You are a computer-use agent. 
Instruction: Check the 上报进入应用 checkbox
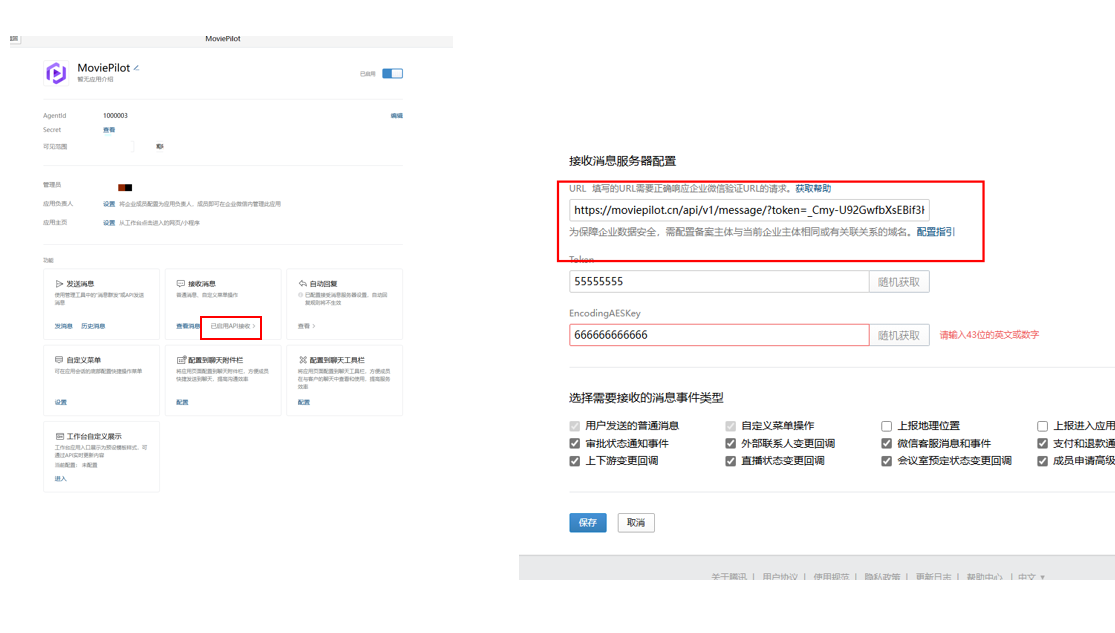click(1042, 426)
